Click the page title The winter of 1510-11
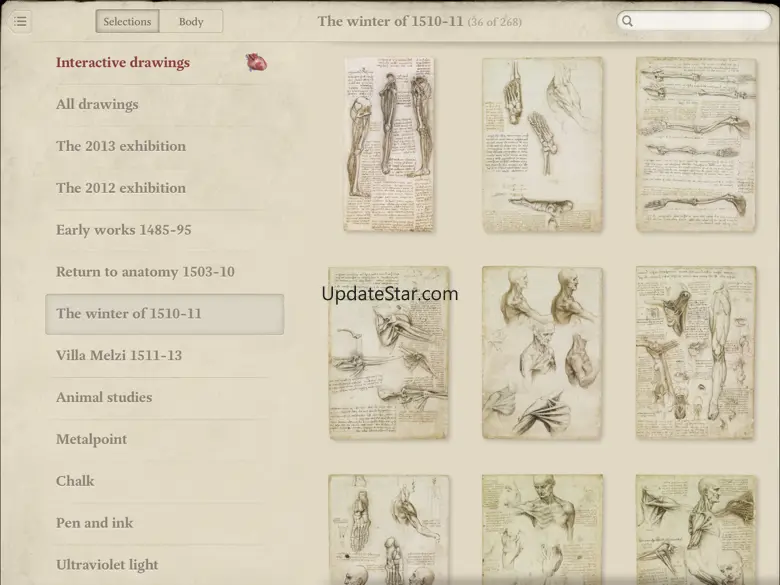This screenshot has height=585, width=780. (390, 21)
